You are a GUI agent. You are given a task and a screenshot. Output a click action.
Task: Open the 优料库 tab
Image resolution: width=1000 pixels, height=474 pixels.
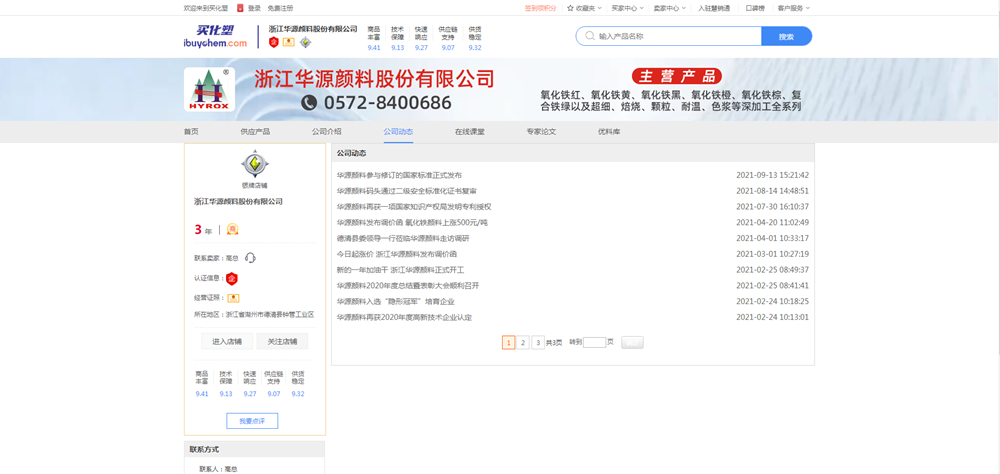coord(608,131)
